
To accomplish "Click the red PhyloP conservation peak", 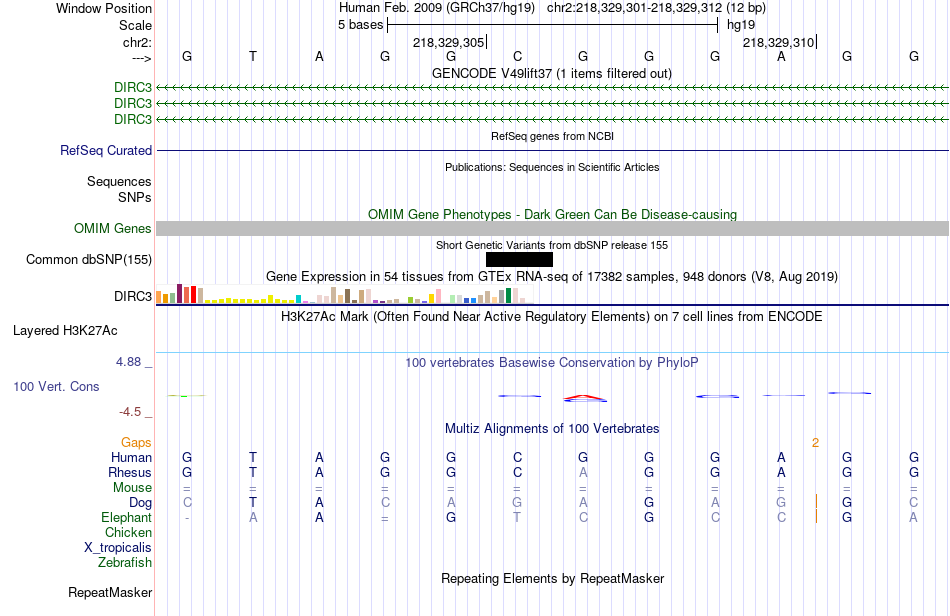I will (x=585, y=398).
